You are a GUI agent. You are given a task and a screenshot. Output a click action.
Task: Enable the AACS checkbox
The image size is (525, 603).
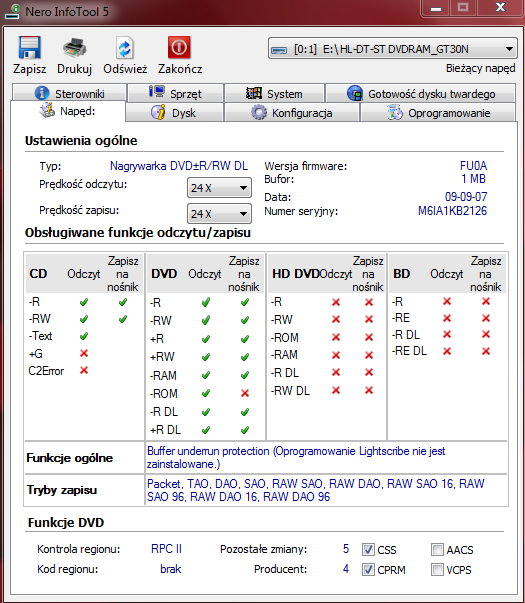(x=437, y=550)
